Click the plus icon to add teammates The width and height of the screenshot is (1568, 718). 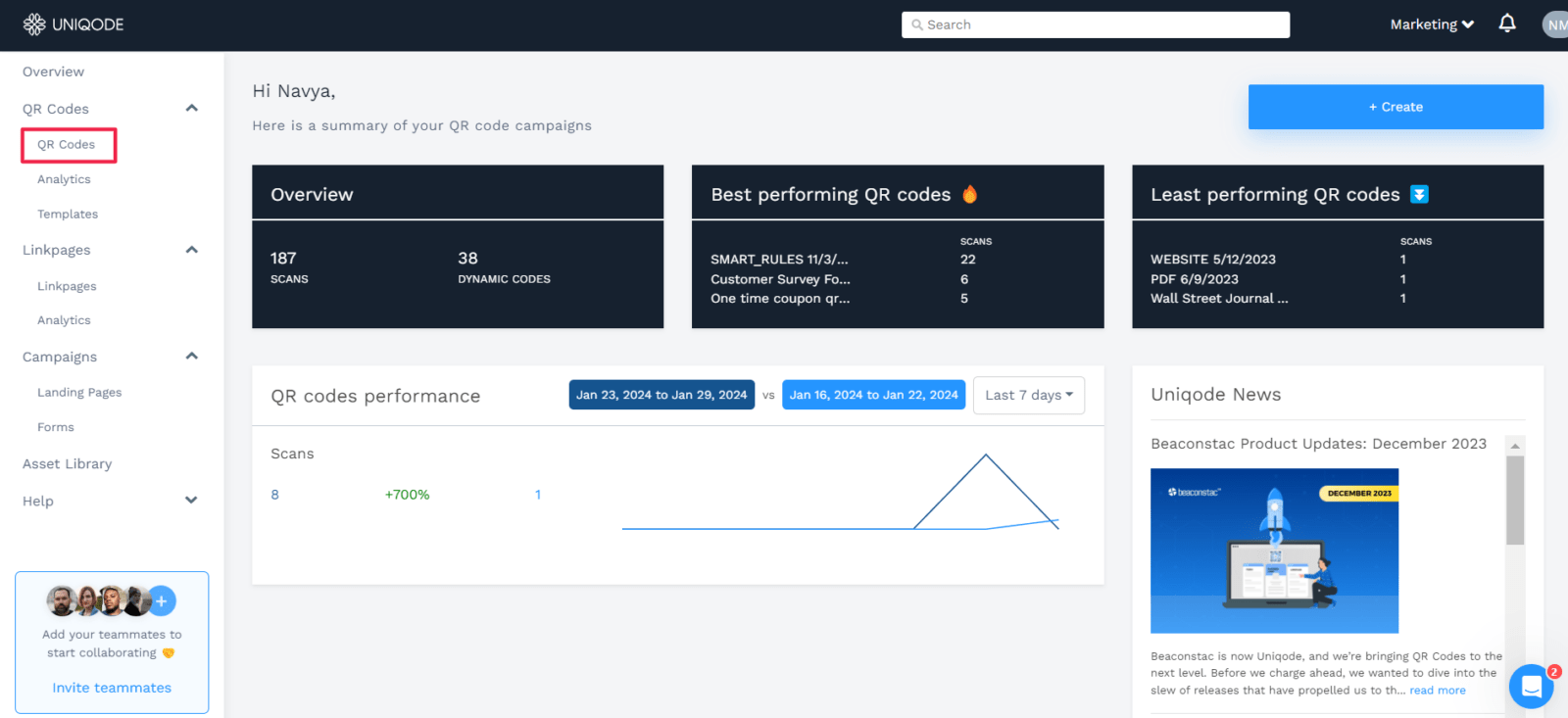point(163,600)
